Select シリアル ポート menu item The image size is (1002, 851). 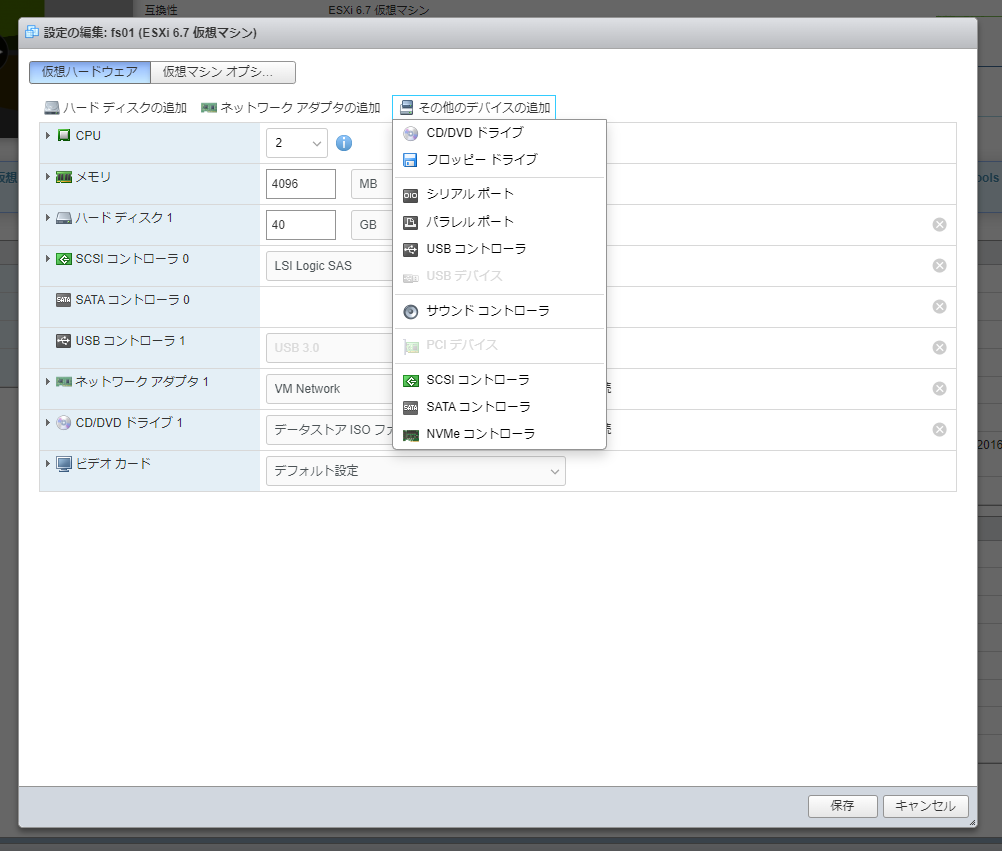coord(499,194)
